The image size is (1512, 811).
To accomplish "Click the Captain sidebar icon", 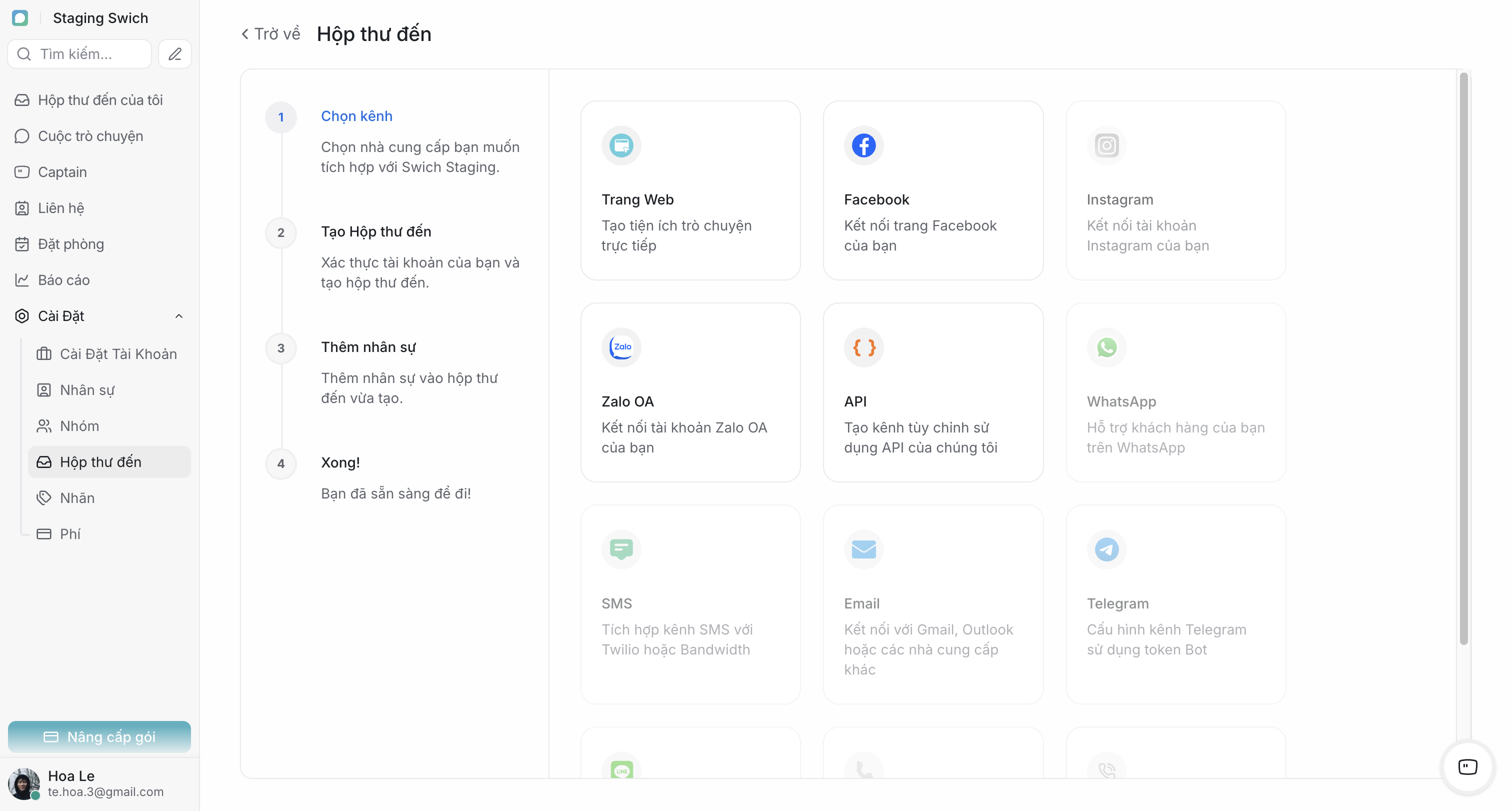I will tap(21, 172).
